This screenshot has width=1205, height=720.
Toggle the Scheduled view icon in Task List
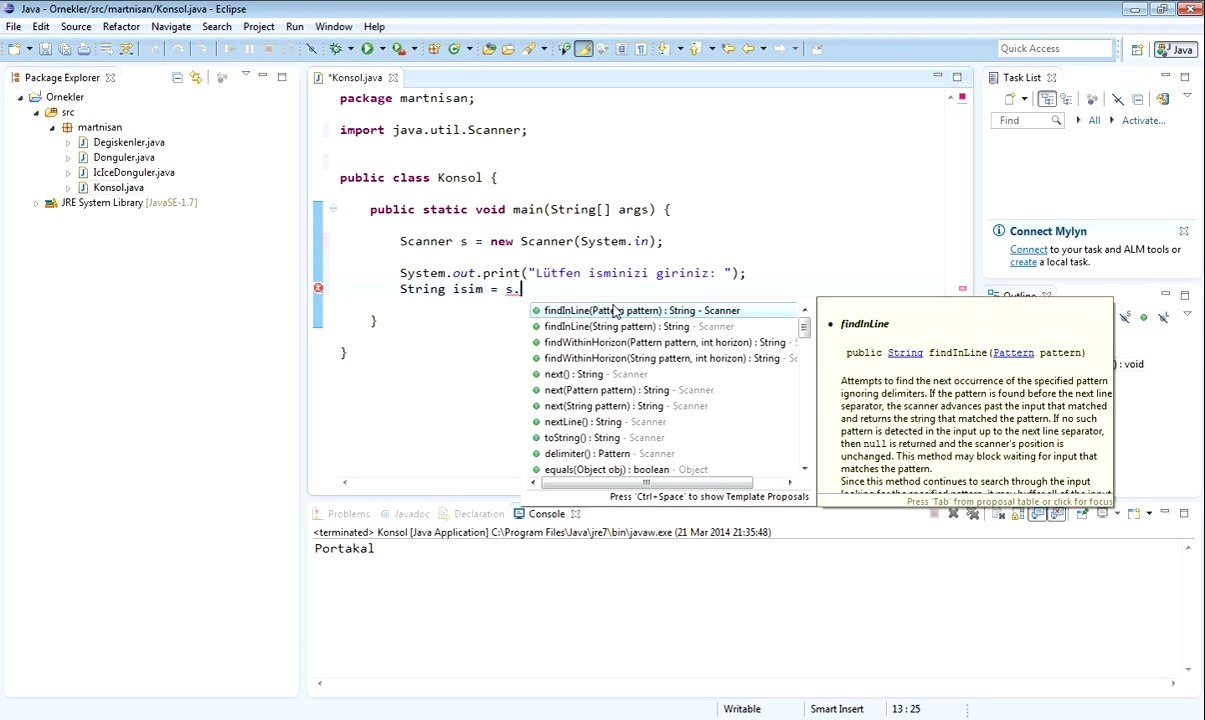[x=1066, y=98]
